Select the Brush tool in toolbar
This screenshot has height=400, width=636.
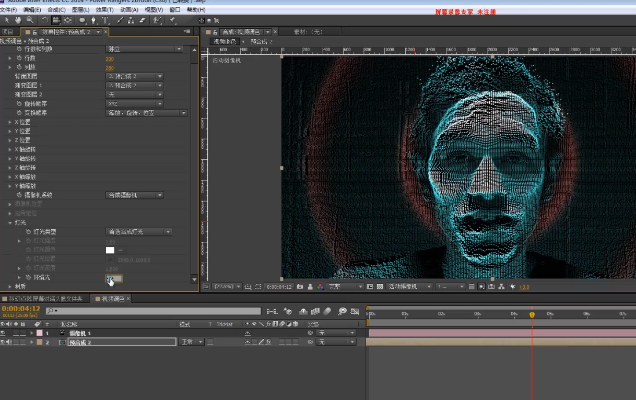[x=119, y=19]
